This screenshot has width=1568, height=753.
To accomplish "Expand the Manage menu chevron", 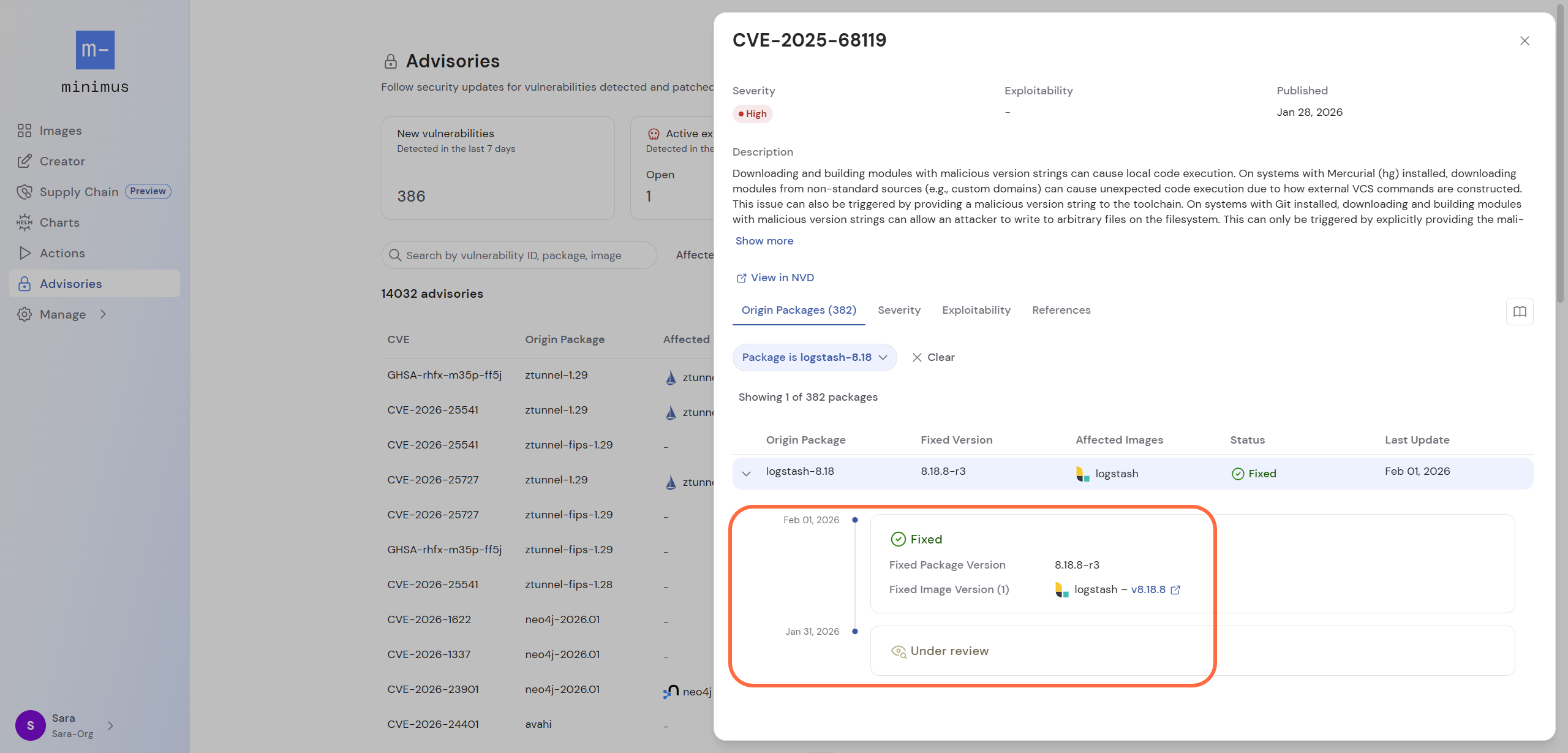I will click(x=104, y=314).
